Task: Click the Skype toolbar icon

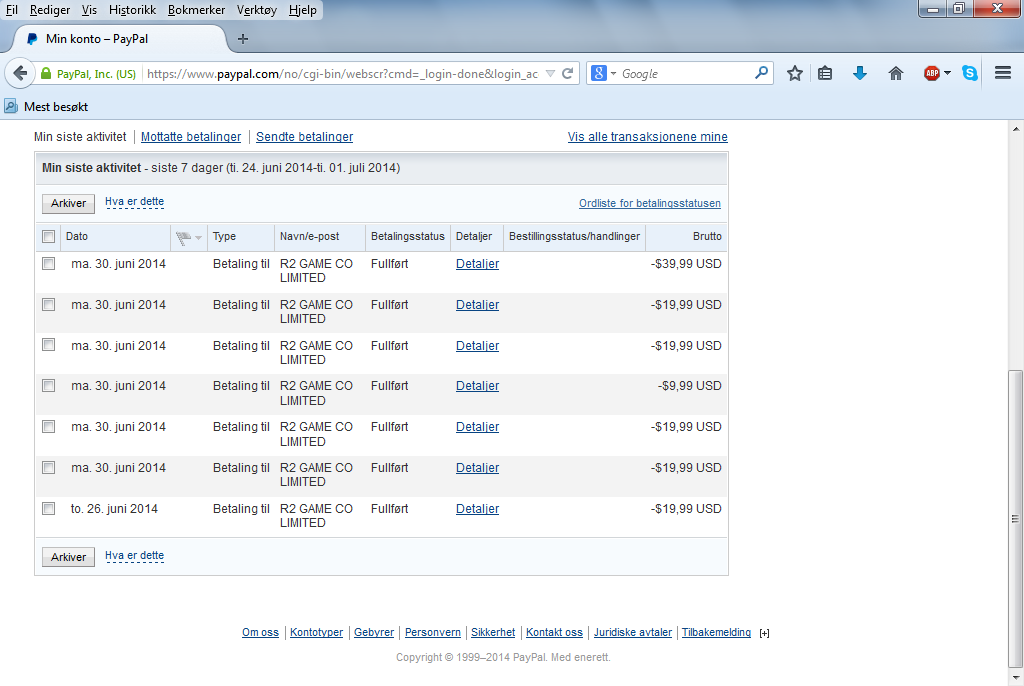Action: [x=970, y=73]
